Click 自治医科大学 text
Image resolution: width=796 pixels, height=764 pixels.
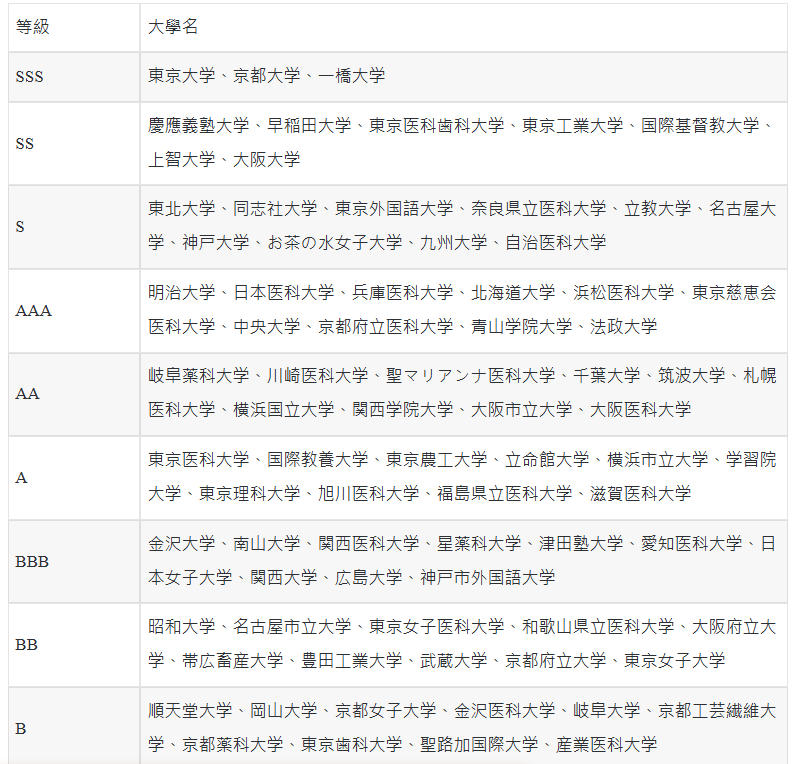pos(555,243)
